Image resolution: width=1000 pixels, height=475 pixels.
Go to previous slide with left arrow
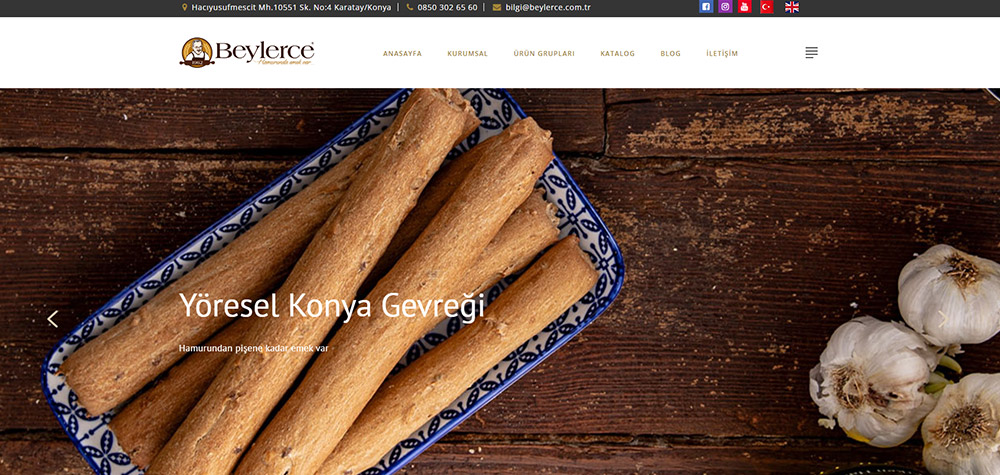[52, 319]
